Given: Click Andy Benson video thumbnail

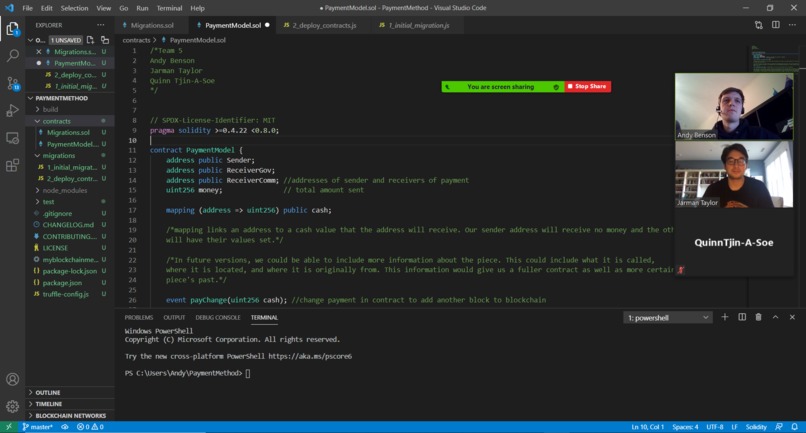Looking at the screenshot, I should tap(734, 106).
